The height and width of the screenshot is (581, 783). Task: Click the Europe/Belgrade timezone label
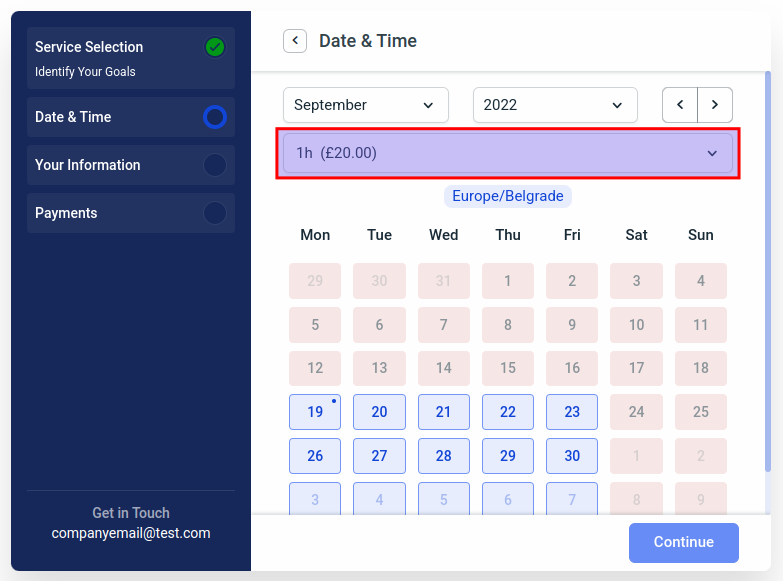[x=508, y=196]
